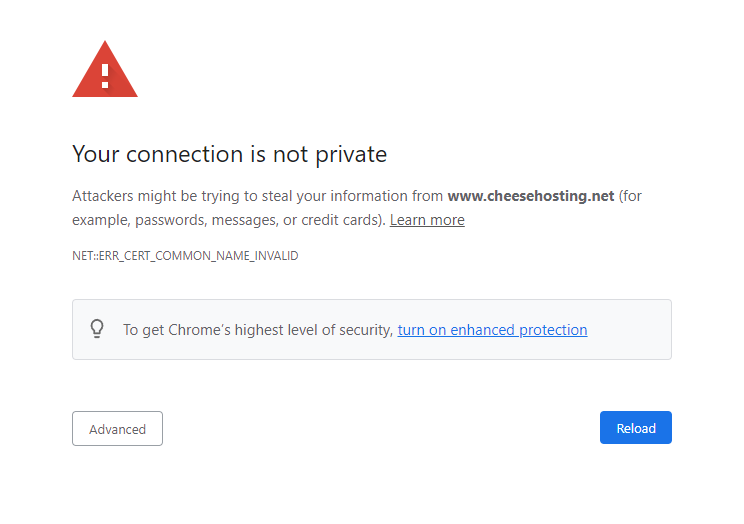Open the Learn more link

(427, 220)
